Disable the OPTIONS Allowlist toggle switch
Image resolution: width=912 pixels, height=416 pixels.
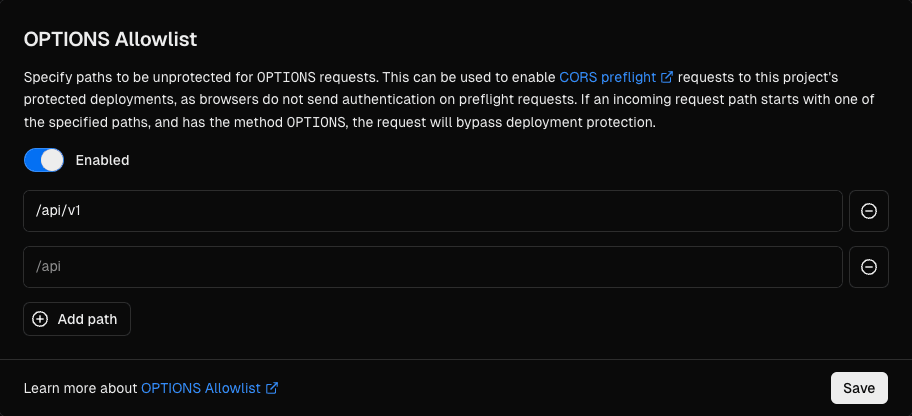[x=44, y=160]
